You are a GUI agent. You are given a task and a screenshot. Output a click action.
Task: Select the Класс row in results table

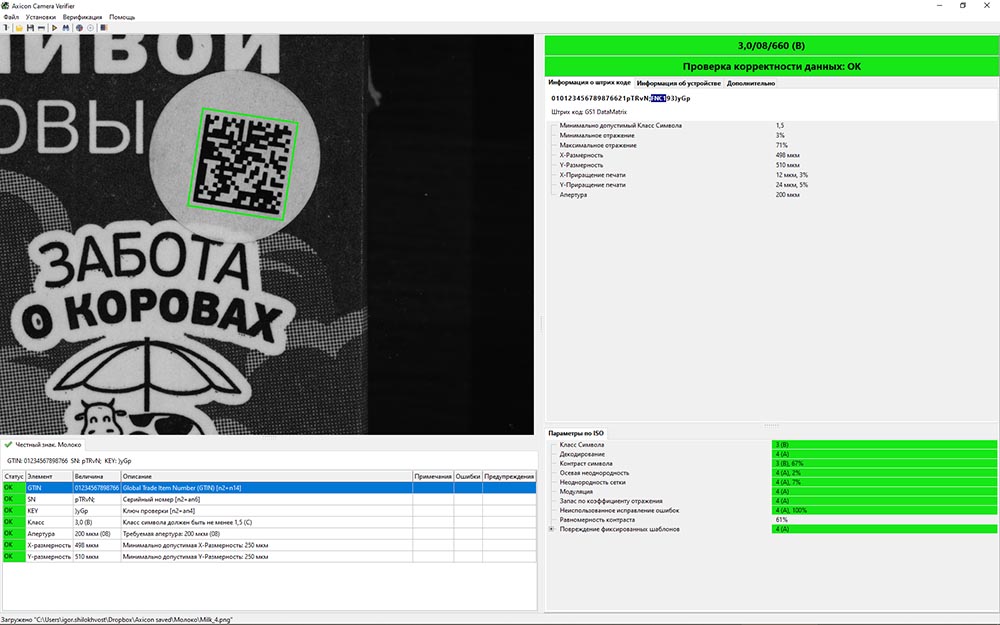[x=268, y=522]
